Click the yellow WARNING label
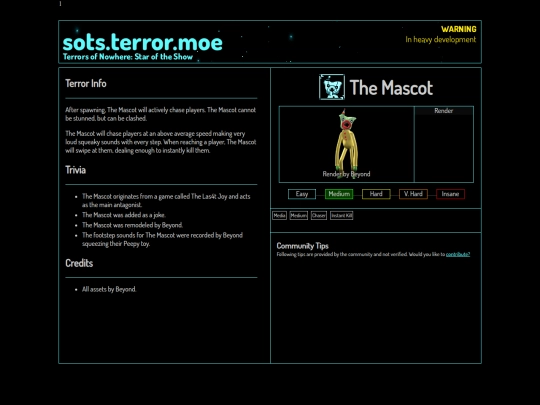This screenshot has height=405, width=540. coord(459,29)
